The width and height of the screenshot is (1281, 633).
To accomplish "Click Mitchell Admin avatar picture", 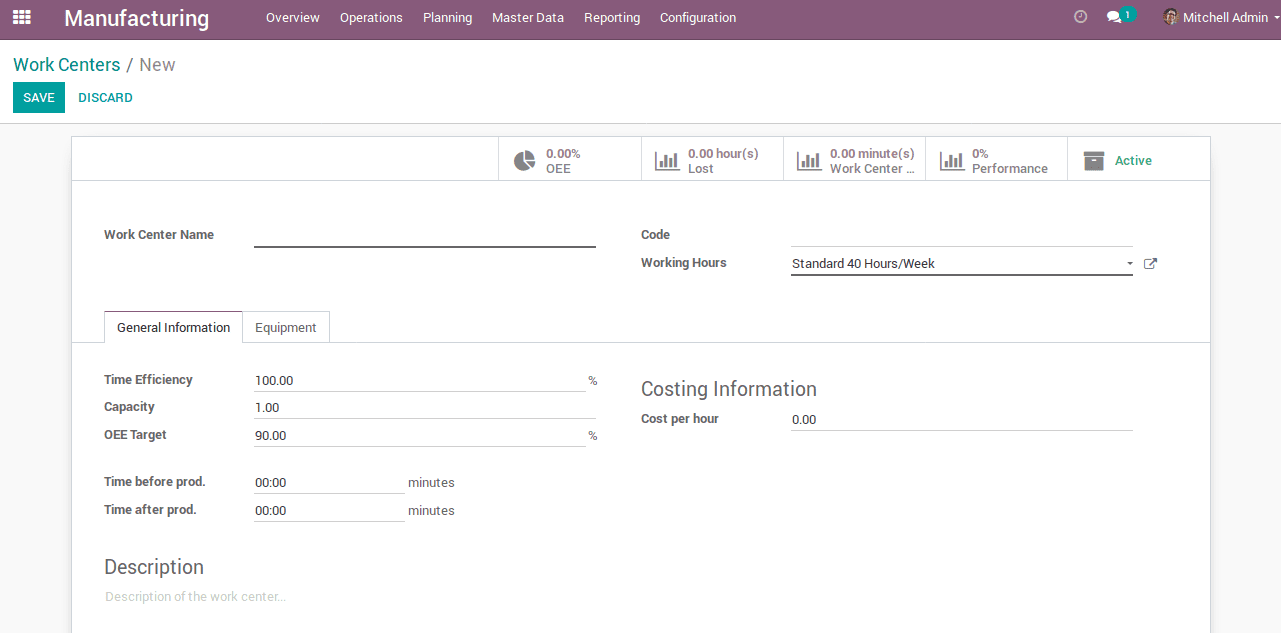I will (1170, 17).
